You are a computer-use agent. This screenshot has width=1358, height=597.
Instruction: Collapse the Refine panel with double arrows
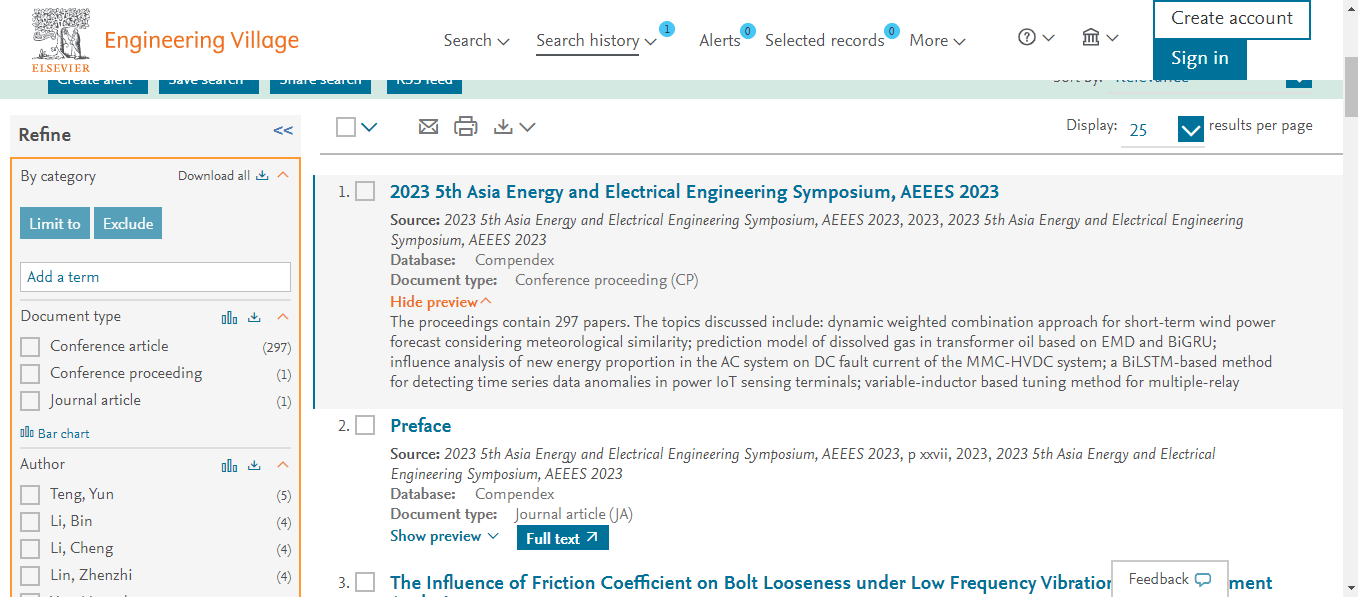(283, 131)
